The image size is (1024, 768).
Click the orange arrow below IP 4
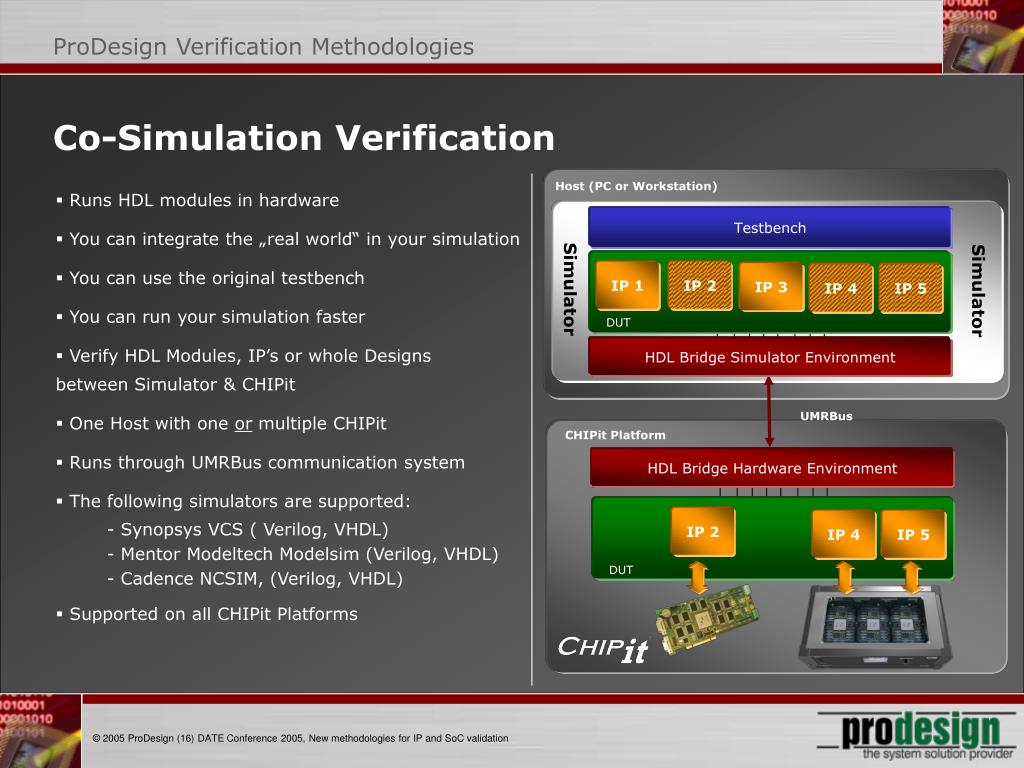coord(846,577)
